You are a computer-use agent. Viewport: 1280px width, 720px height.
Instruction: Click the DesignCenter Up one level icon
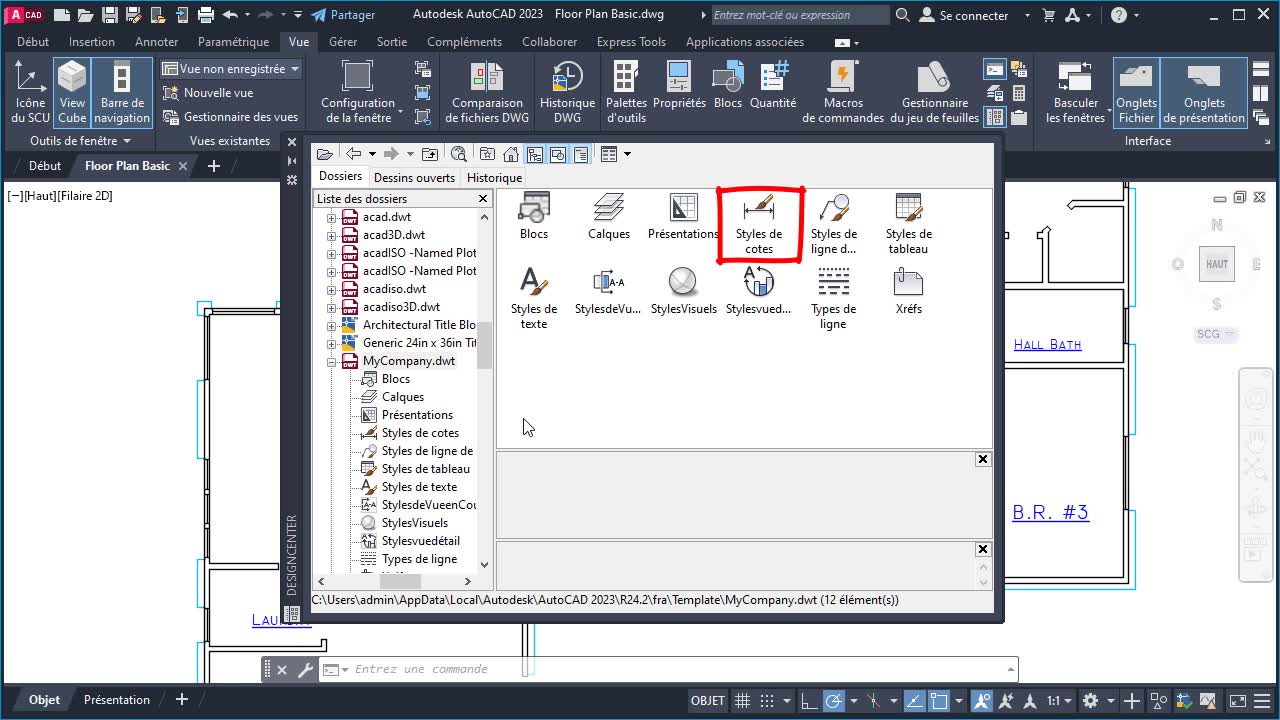coord(430,154)
